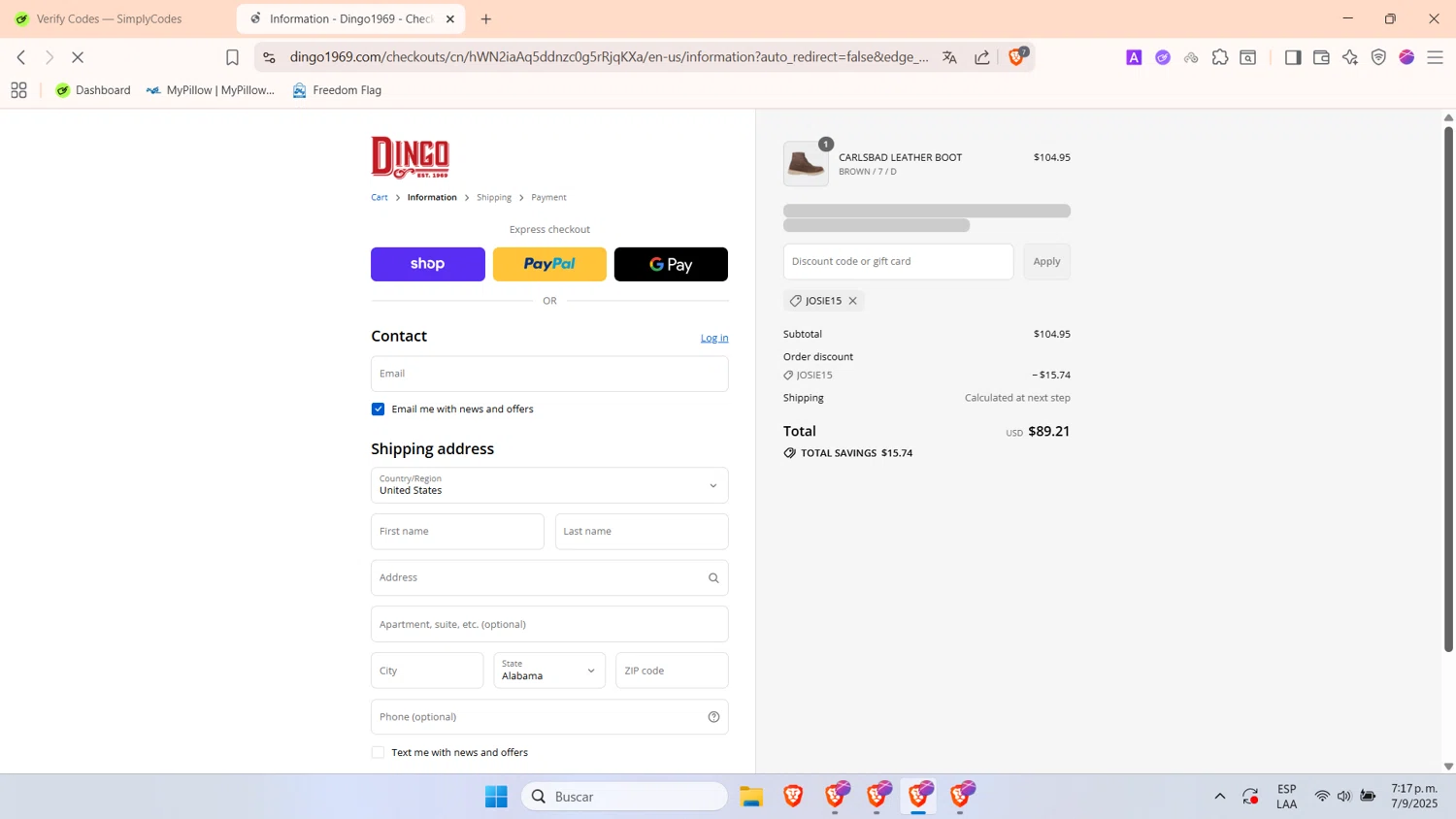Image resolution: width=1456 pixels, height=819 pixels.
Task: Open a new browser tab
Action: 486,18
